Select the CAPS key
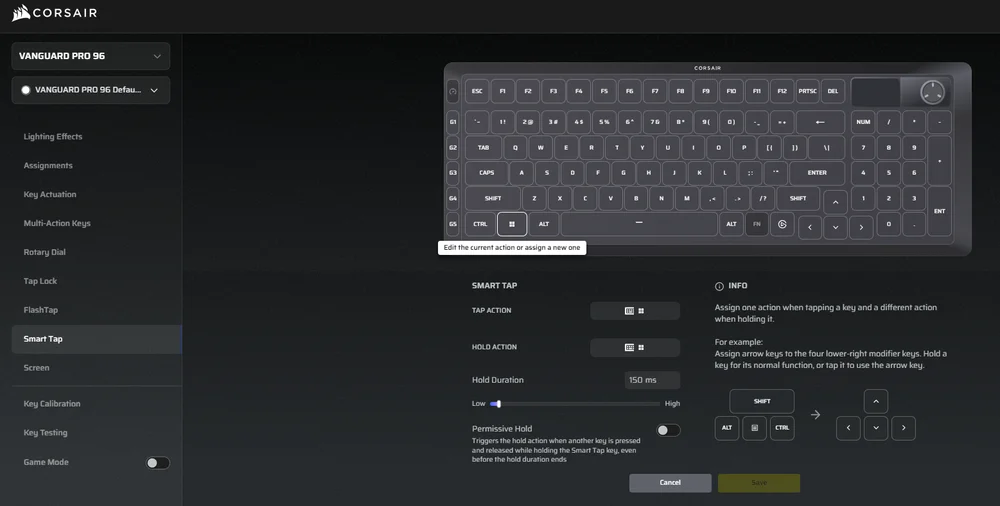 point(487,173)
